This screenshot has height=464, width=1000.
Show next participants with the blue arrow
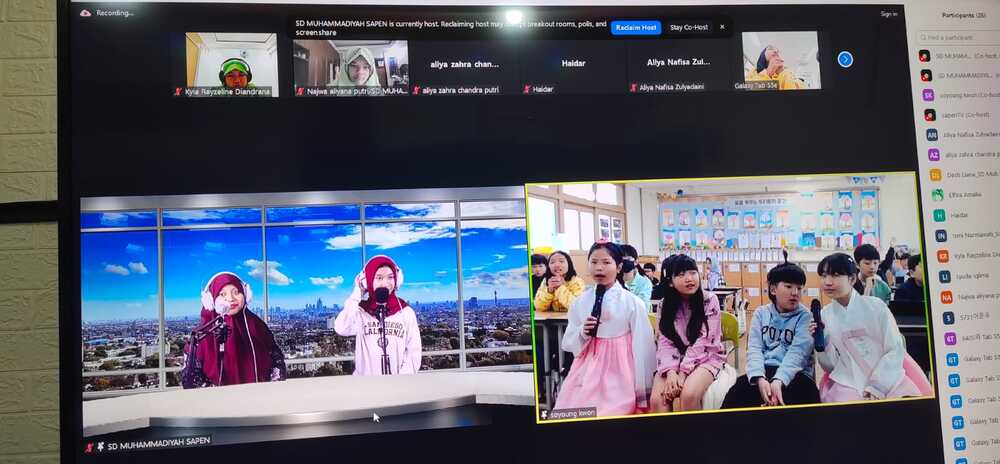pos(845,59)
